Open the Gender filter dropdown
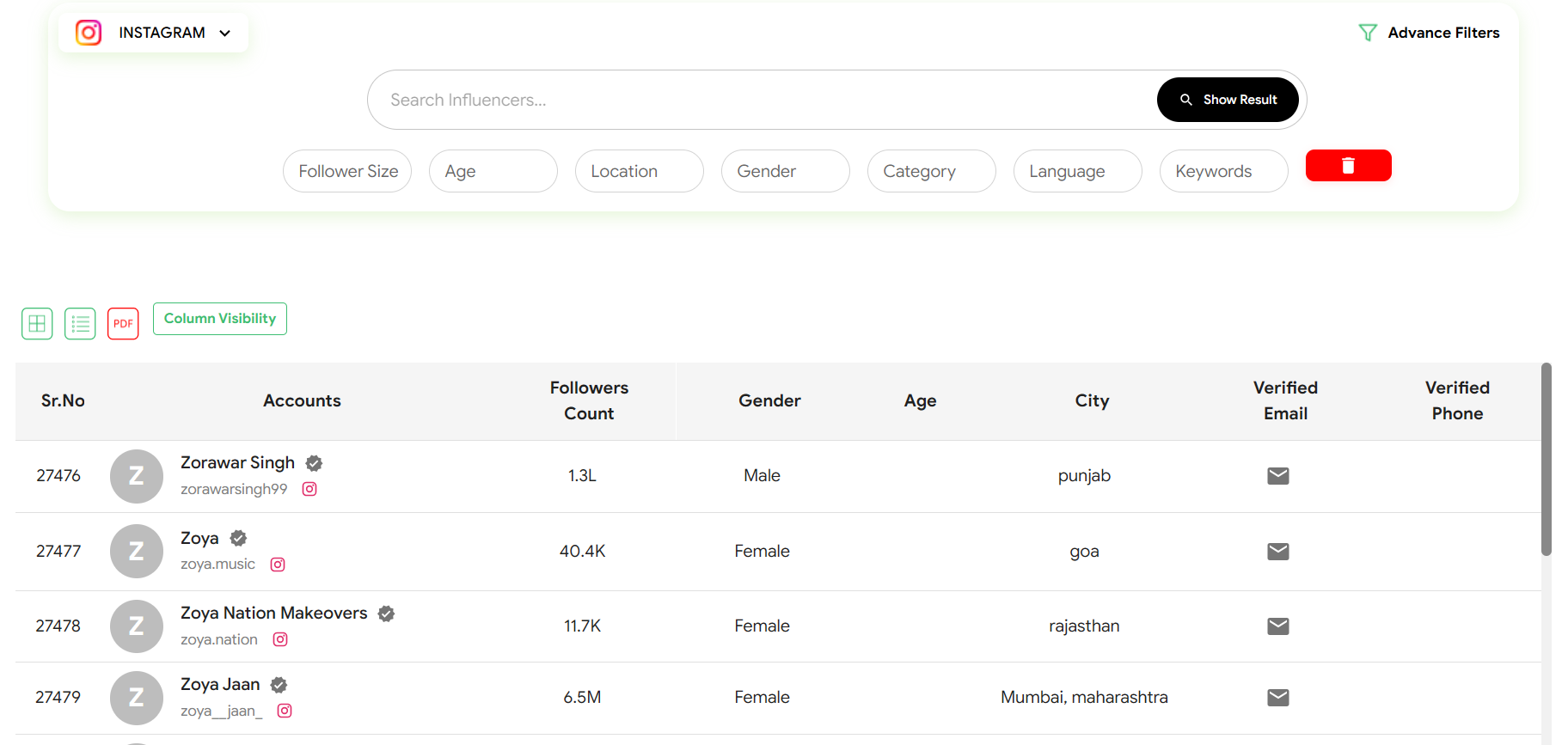This screenshot has width=1568, height=745. 785,171
